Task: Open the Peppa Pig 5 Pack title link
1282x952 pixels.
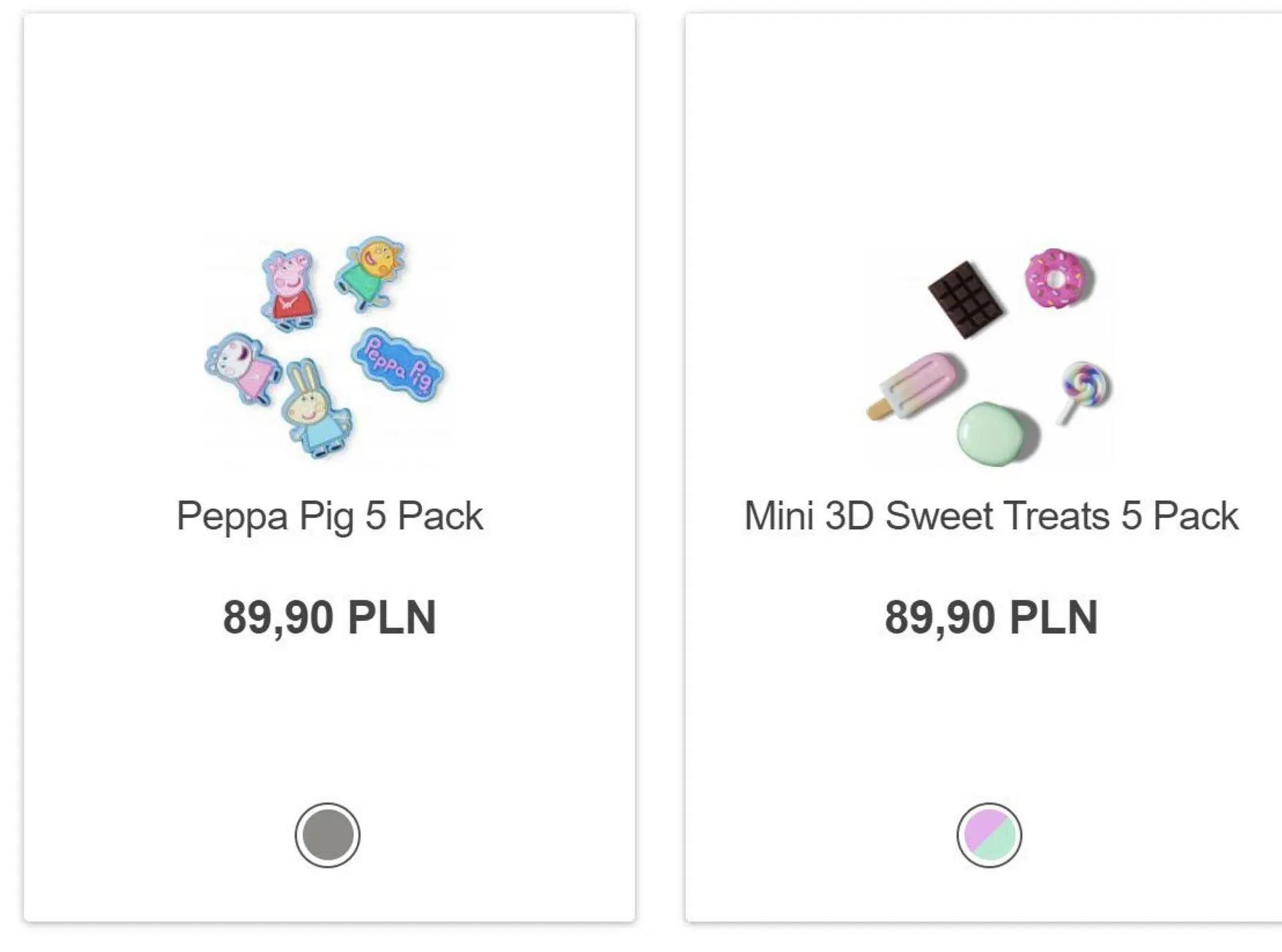Action: tap(329, 516)
